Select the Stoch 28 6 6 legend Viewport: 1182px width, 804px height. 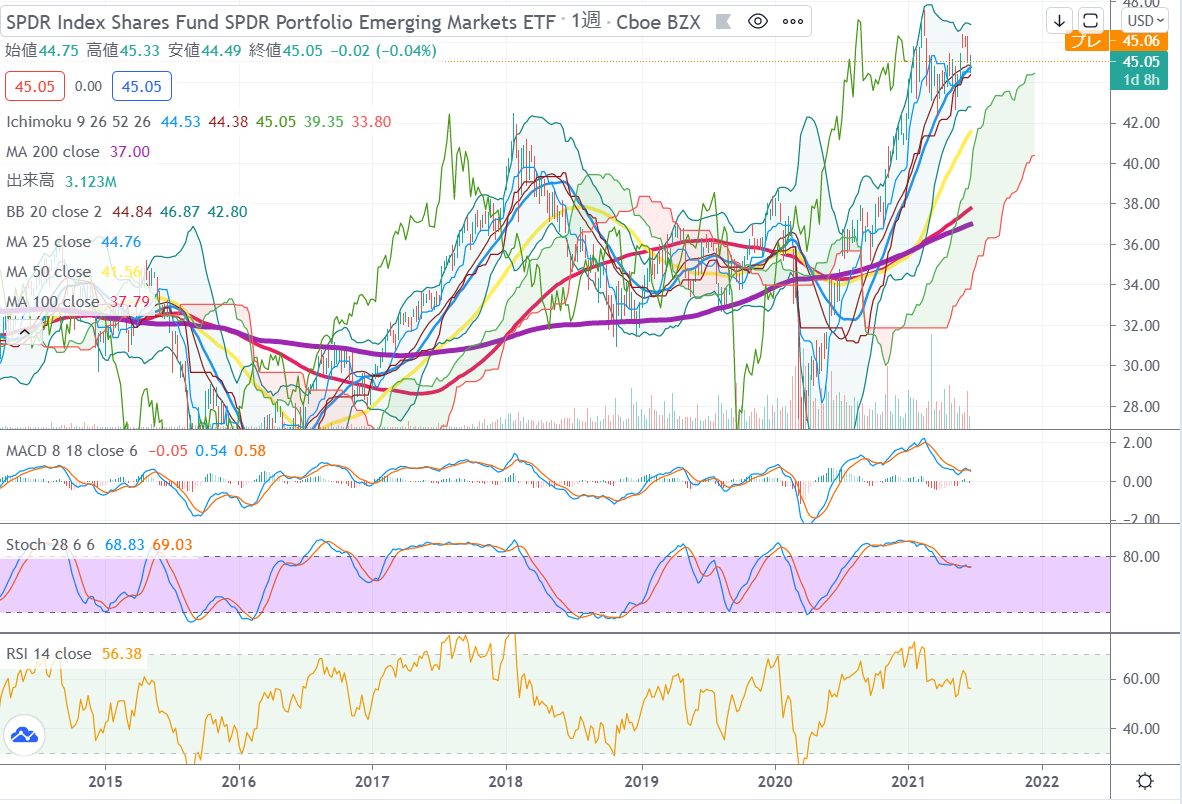[51, 545]
